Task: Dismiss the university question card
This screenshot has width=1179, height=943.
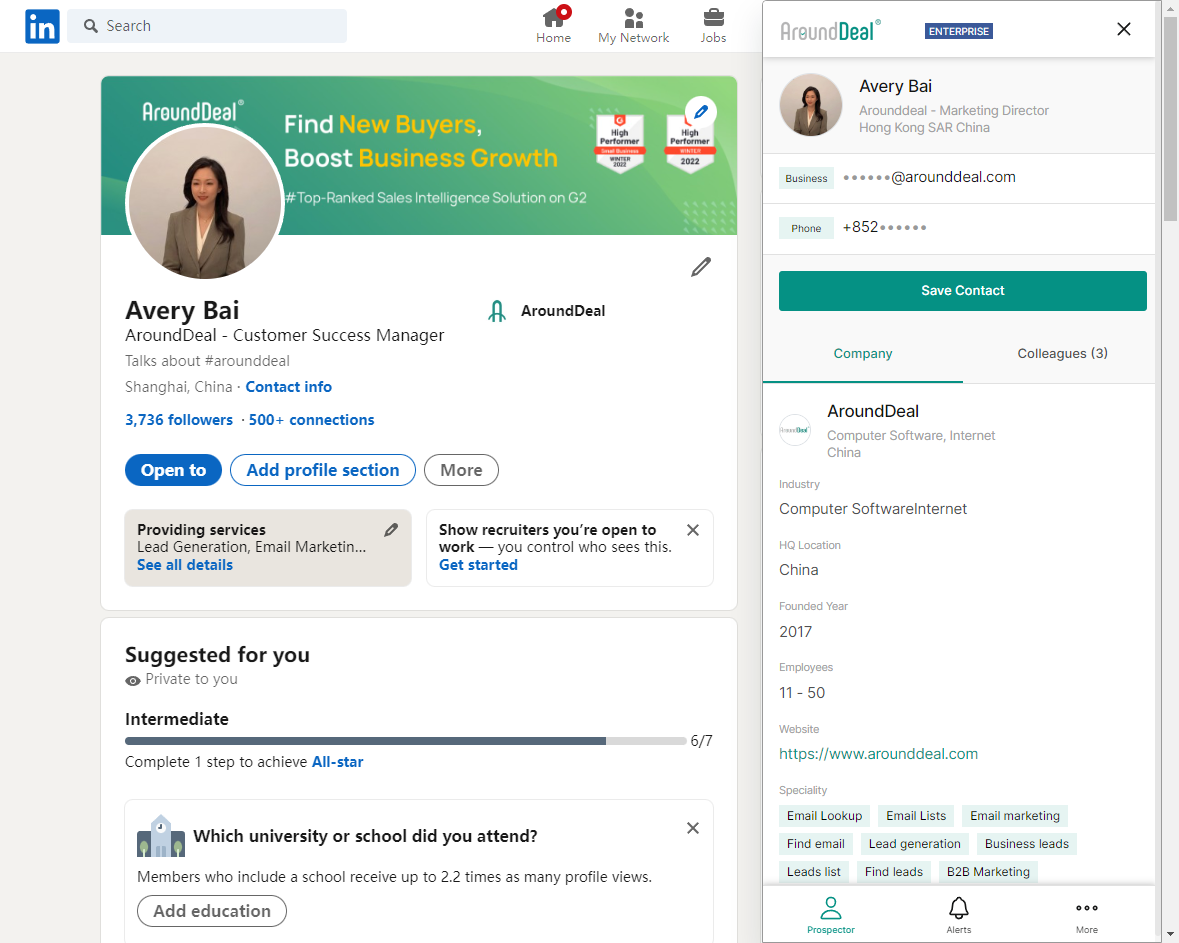Action: [x=693, y=828]
